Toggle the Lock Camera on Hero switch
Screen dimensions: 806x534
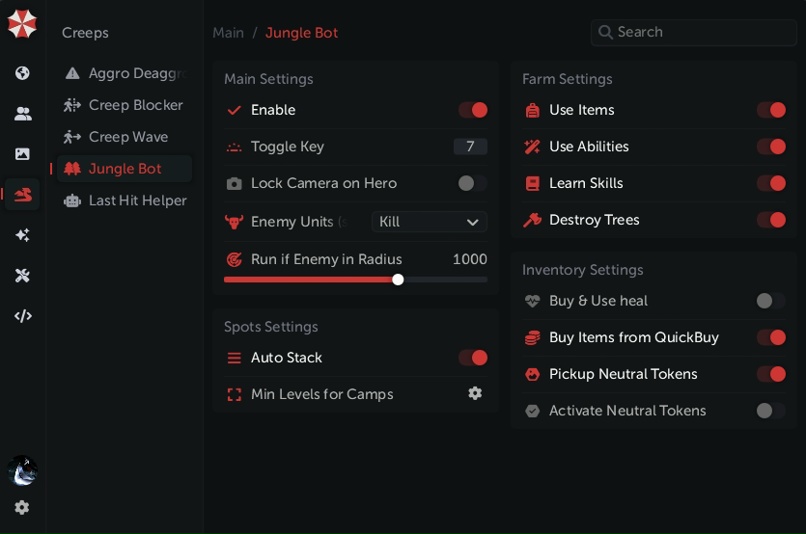(x=472, y=183)
